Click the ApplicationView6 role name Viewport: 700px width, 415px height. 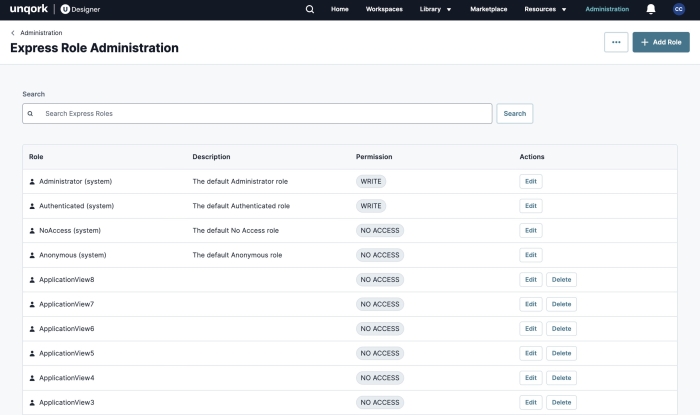tap(67, 328)
